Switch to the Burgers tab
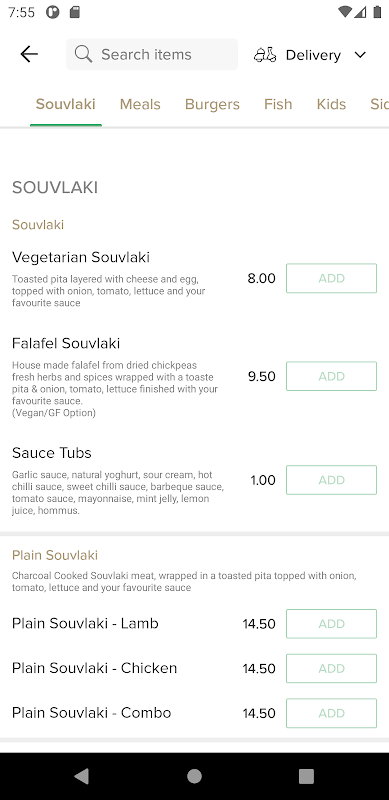Screen dimensions: 389x800 pyautogui.click(x=212, y=104)
